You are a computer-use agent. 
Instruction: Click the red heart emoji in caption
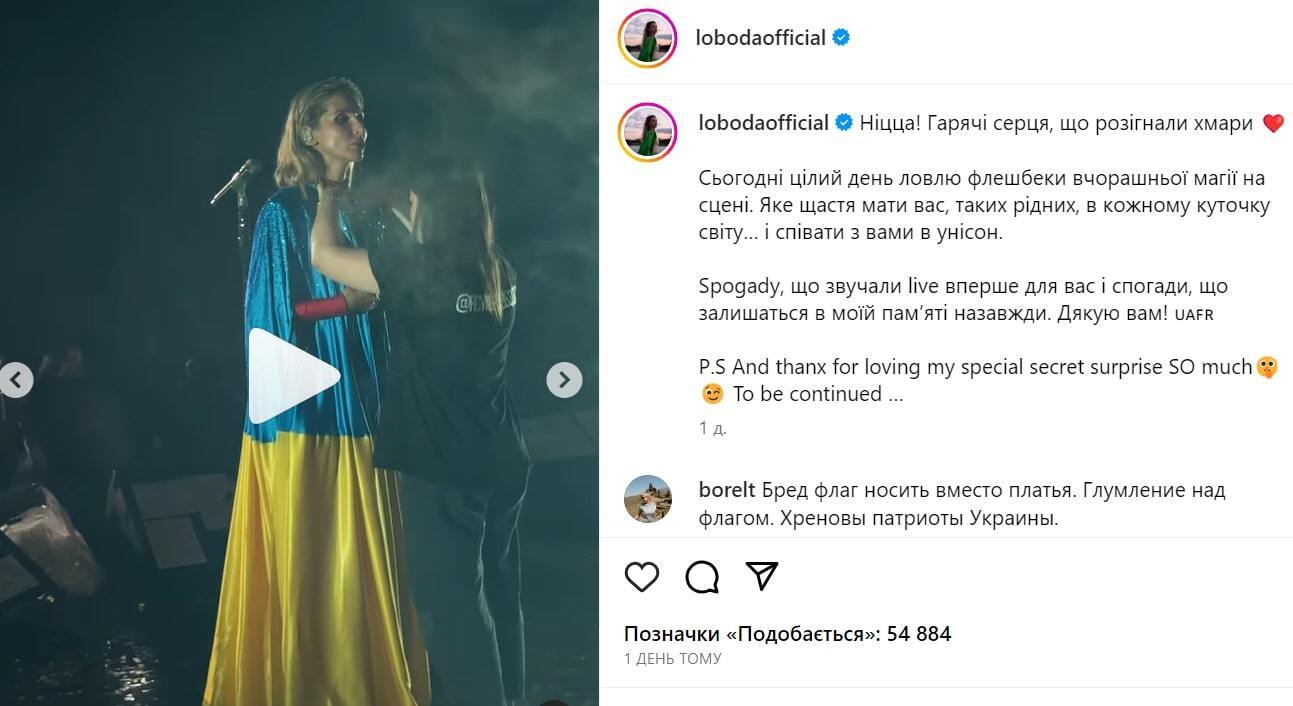pyautogui.click(x=1272, y=124)
